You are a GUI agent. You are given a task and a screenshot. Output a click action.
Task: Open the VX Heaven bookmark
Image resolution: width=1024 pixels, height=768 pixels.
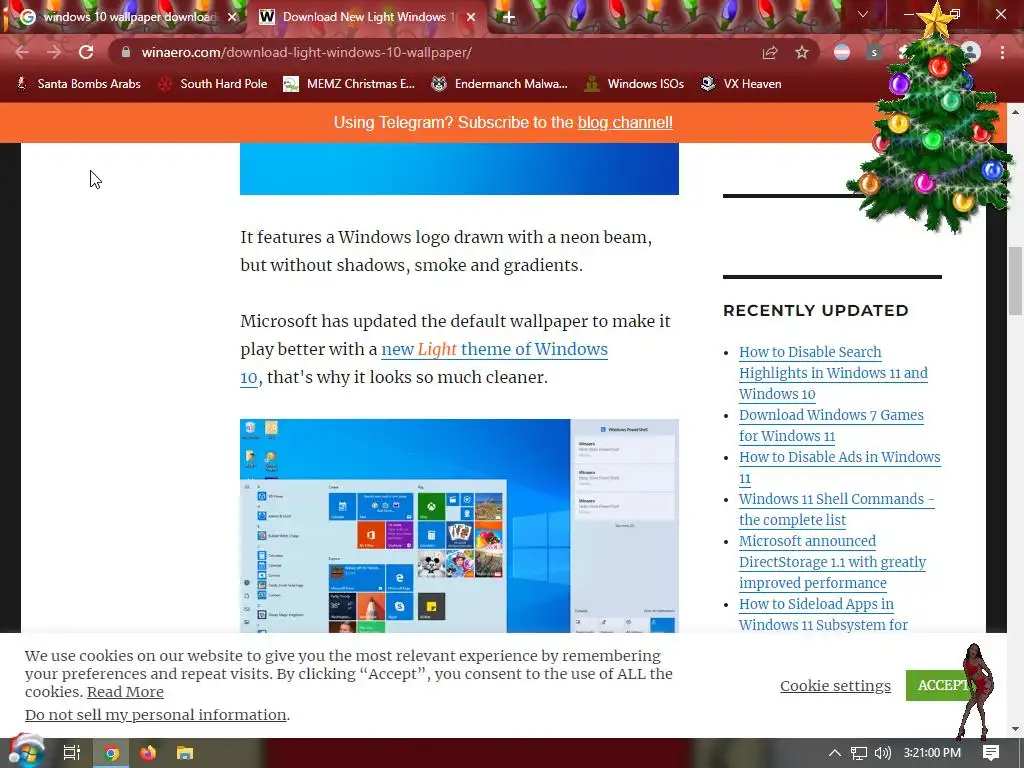pyautogui.click(x=741, y=84)
